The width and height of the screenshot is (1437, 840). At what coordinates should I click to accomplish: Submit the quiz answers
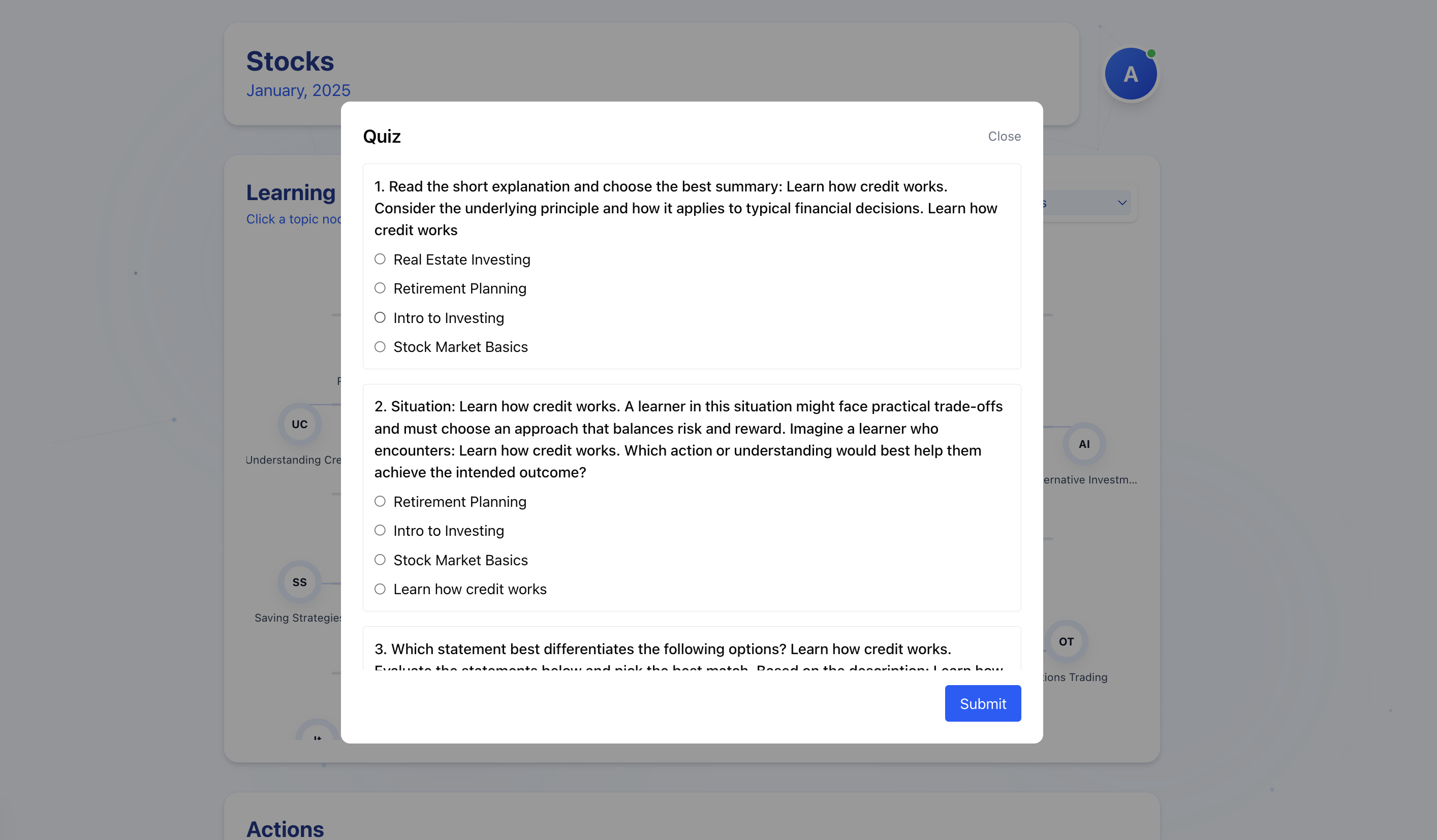[x=982, y=703]
